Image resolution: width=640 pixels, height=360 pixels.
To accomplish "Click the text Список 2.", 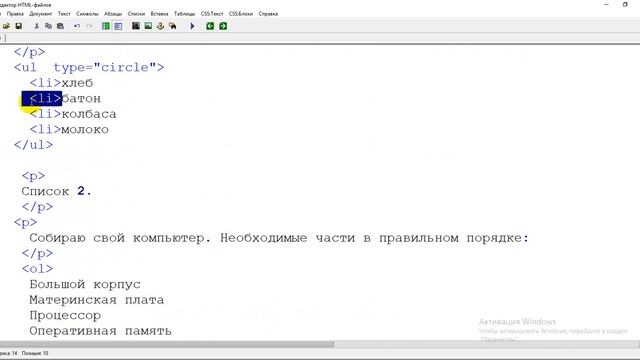I will click(57, 191).
